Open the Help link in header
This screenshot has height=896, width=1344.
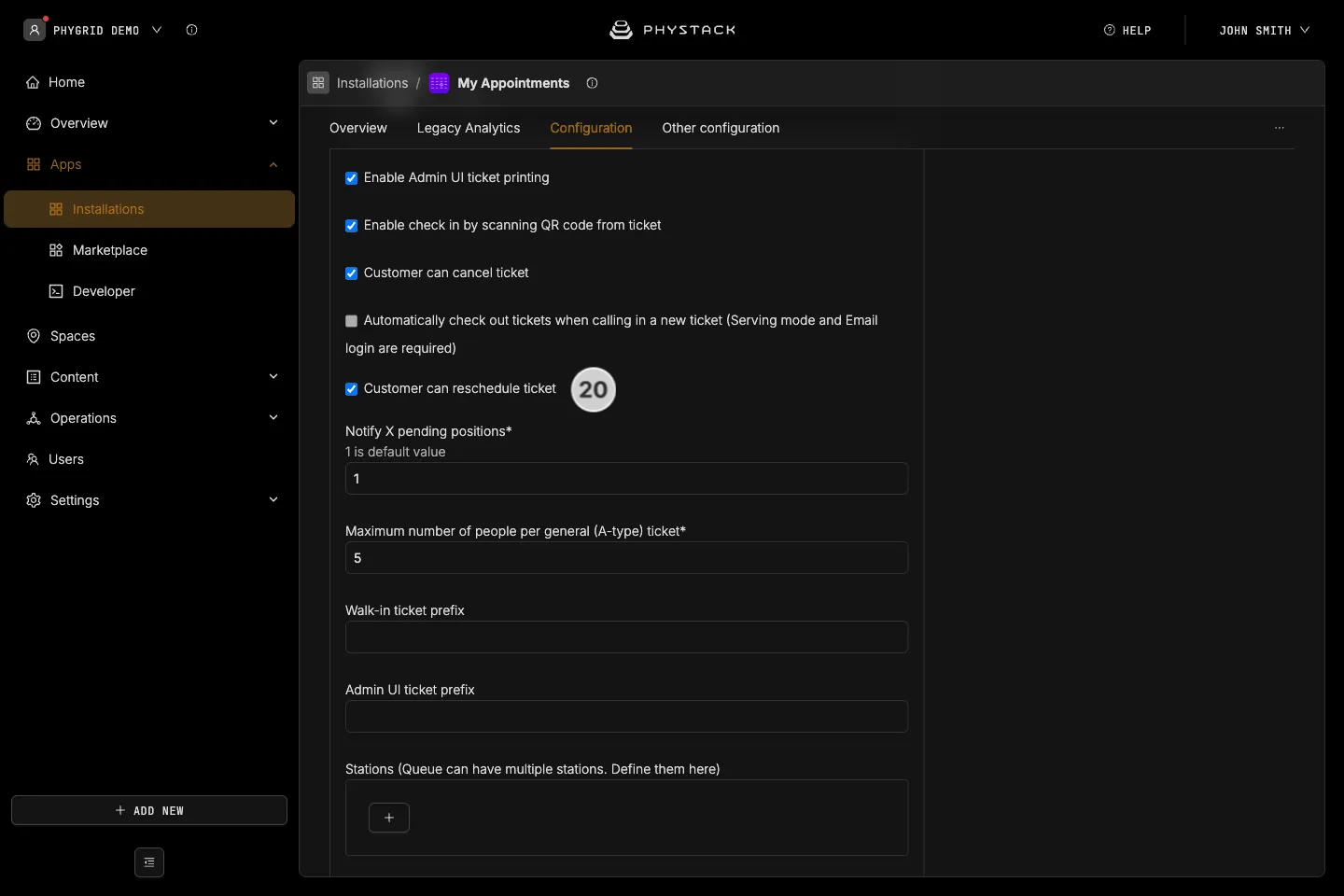(1127, 30)
